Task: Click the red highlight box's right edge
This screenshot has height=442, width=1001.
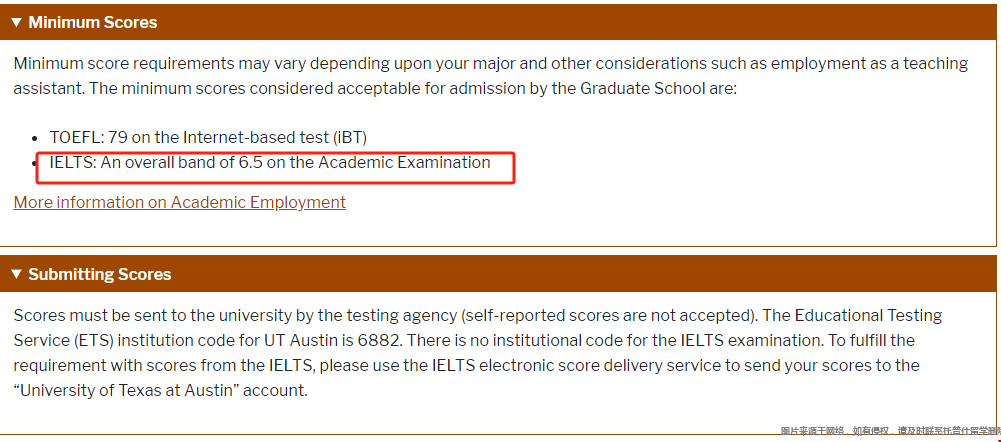Action: (x=514, y=168)
